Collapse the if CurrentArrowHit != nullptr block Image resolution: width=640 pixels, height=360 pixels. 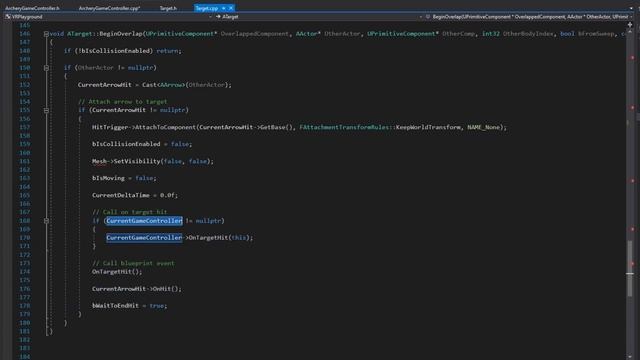pos(46,110)
